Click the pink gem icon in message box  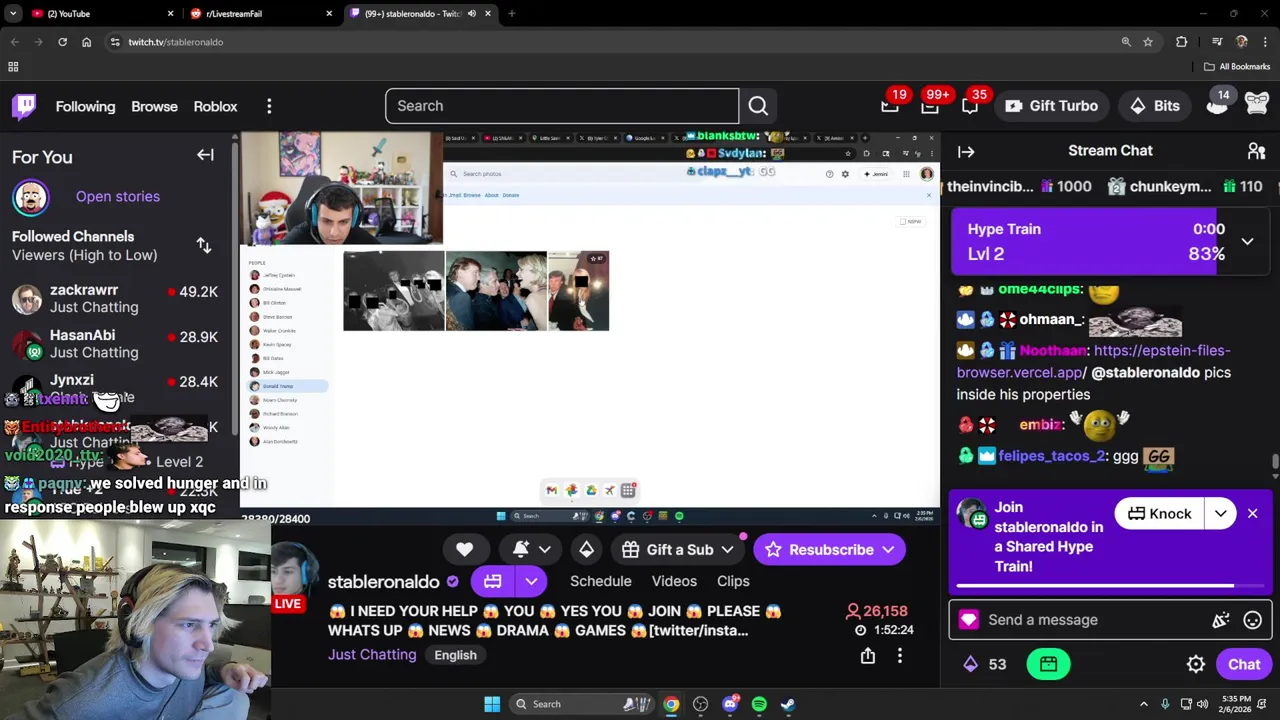(968, 620)
